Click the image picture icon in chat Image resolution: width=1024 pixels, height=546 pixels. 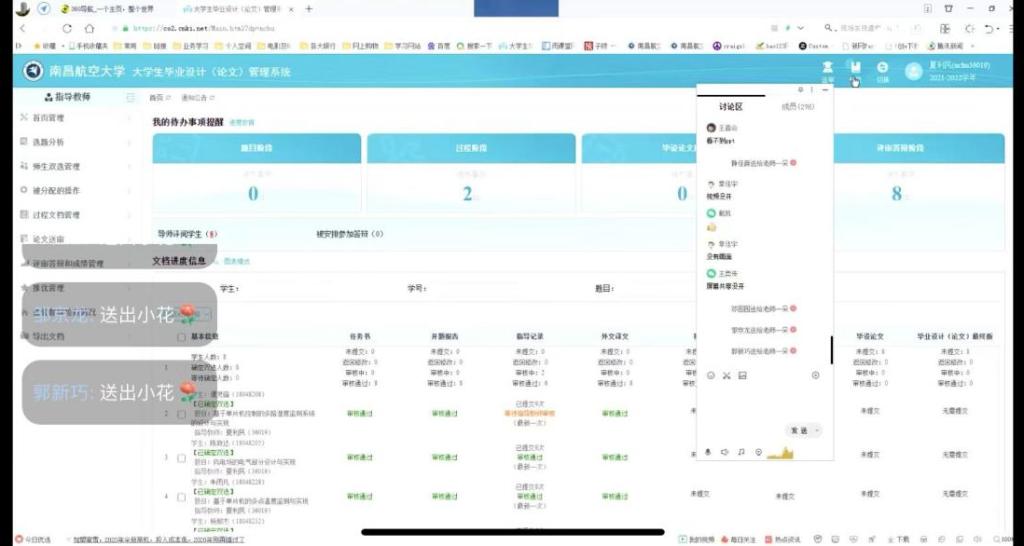[743, 376]
